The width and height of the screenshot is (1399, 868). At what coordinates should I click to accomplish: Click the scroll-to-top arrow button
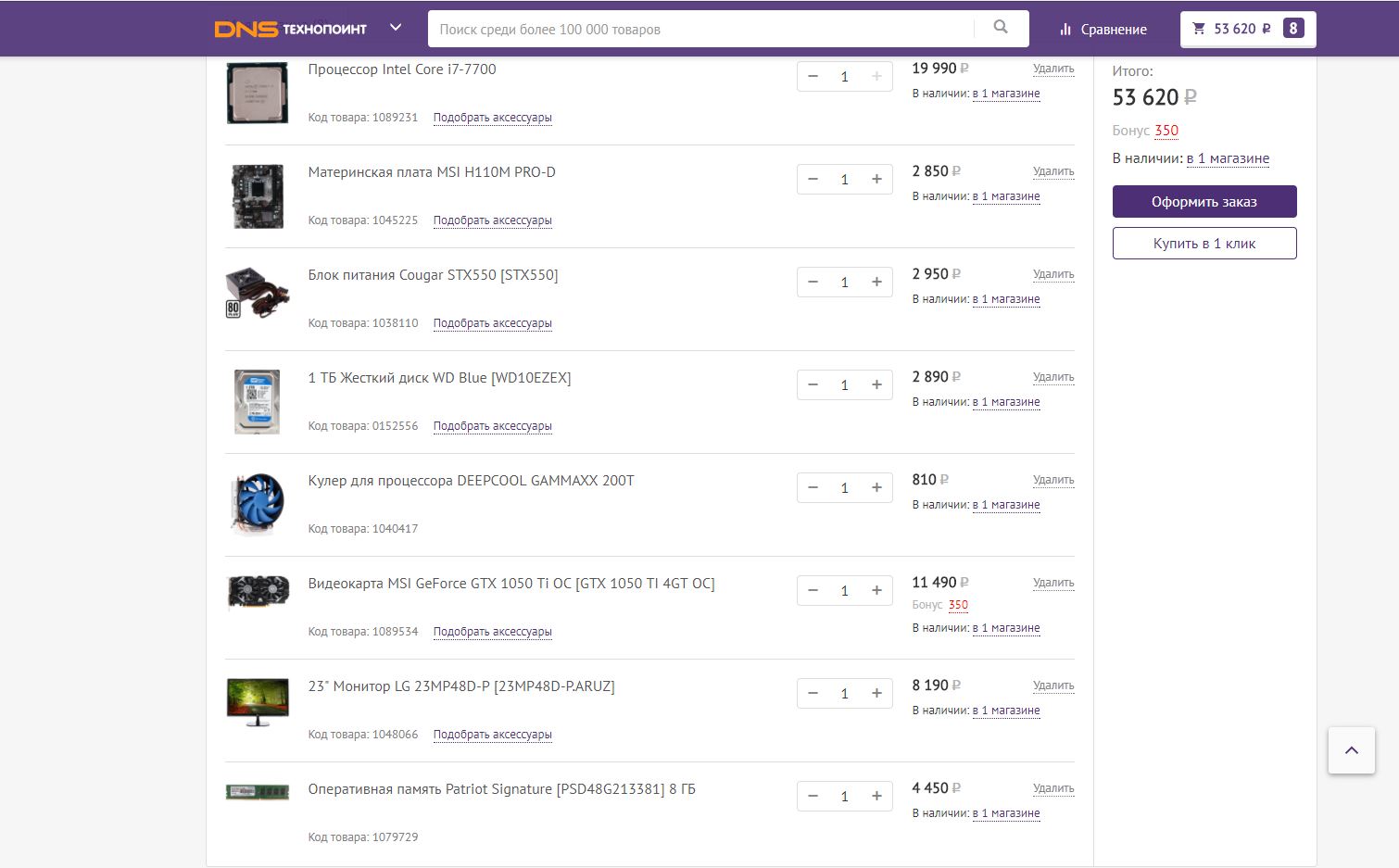[x=1352, y=750]
